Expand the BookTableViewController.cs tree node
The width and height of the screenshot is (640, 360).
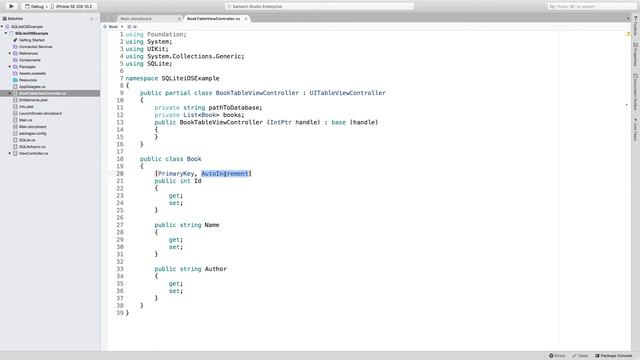coord(10,93)
